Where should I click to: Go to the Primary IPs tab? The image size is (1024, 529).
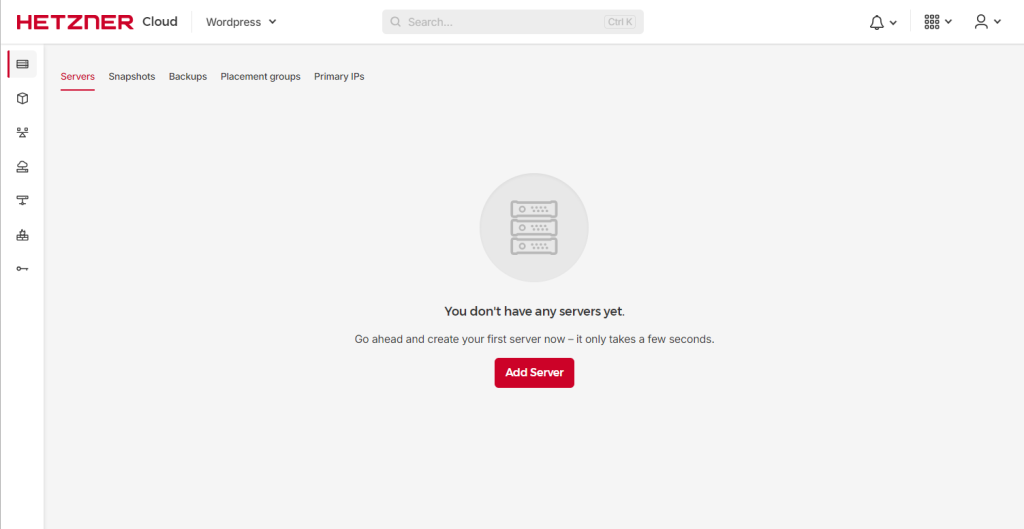tap(339, 77)
